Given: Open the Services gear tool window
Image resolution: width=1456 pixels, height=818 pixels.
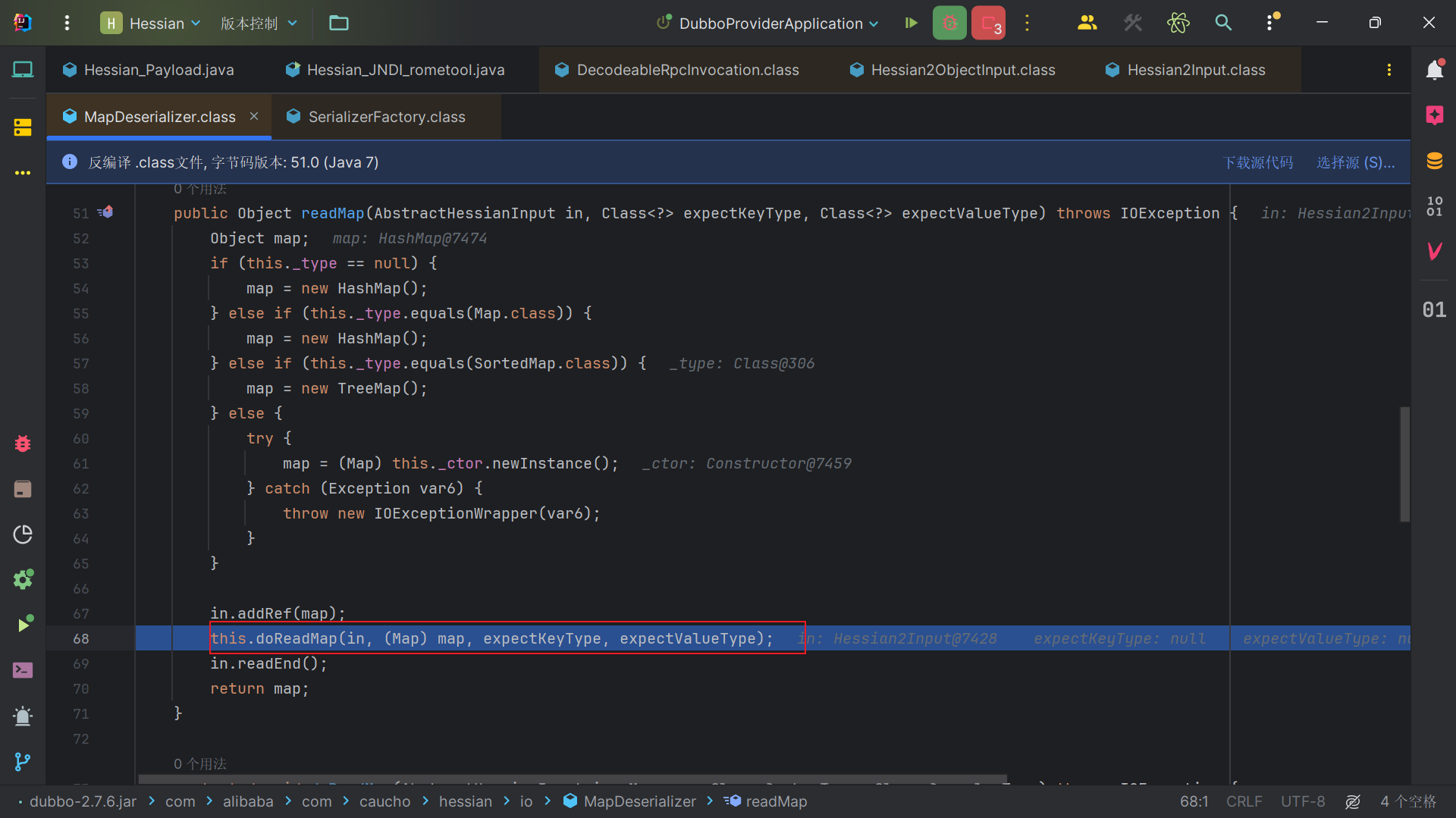Looking at the screenshot, I should point(23,580).
